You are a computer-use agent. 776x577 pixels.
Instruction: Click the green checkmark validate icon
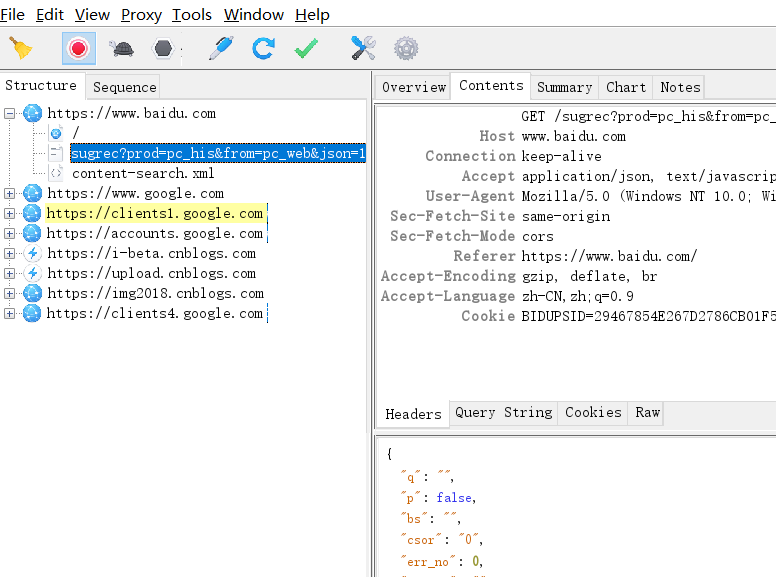306,48
